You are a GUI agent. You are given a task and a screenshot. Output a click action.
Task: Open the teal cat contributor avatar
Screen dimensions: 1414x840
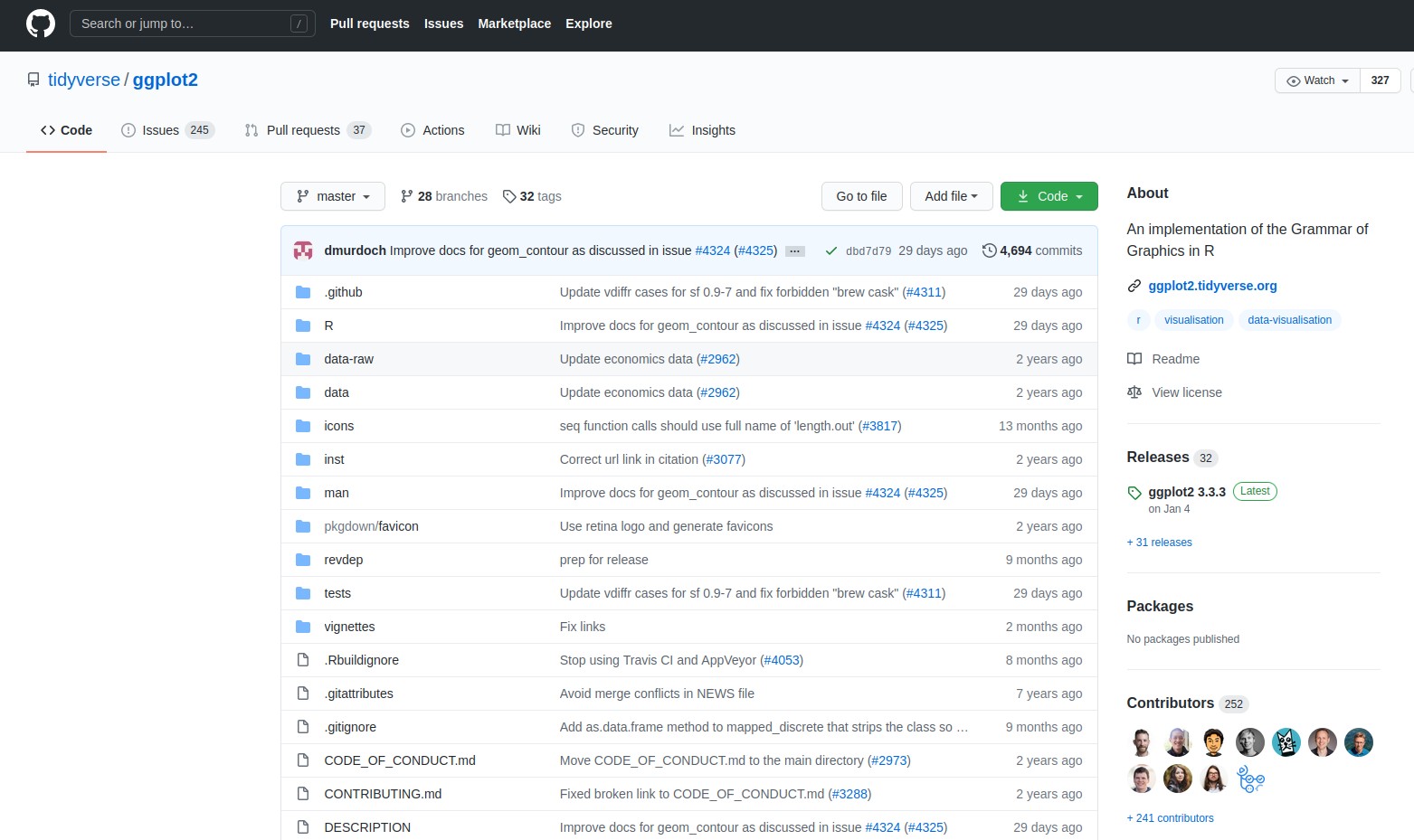point(1286,742)
